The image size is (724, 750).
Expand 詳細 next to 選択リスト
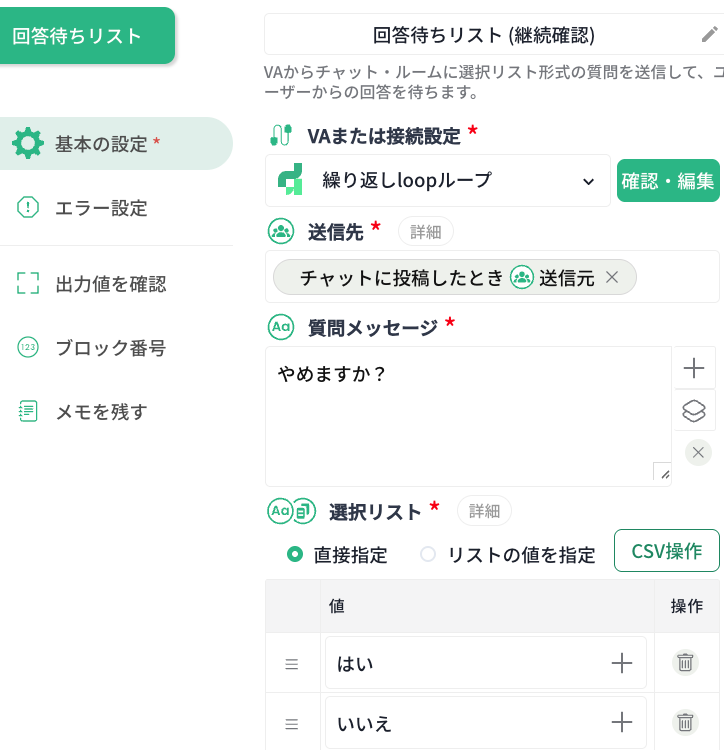[x=484, y=511]
